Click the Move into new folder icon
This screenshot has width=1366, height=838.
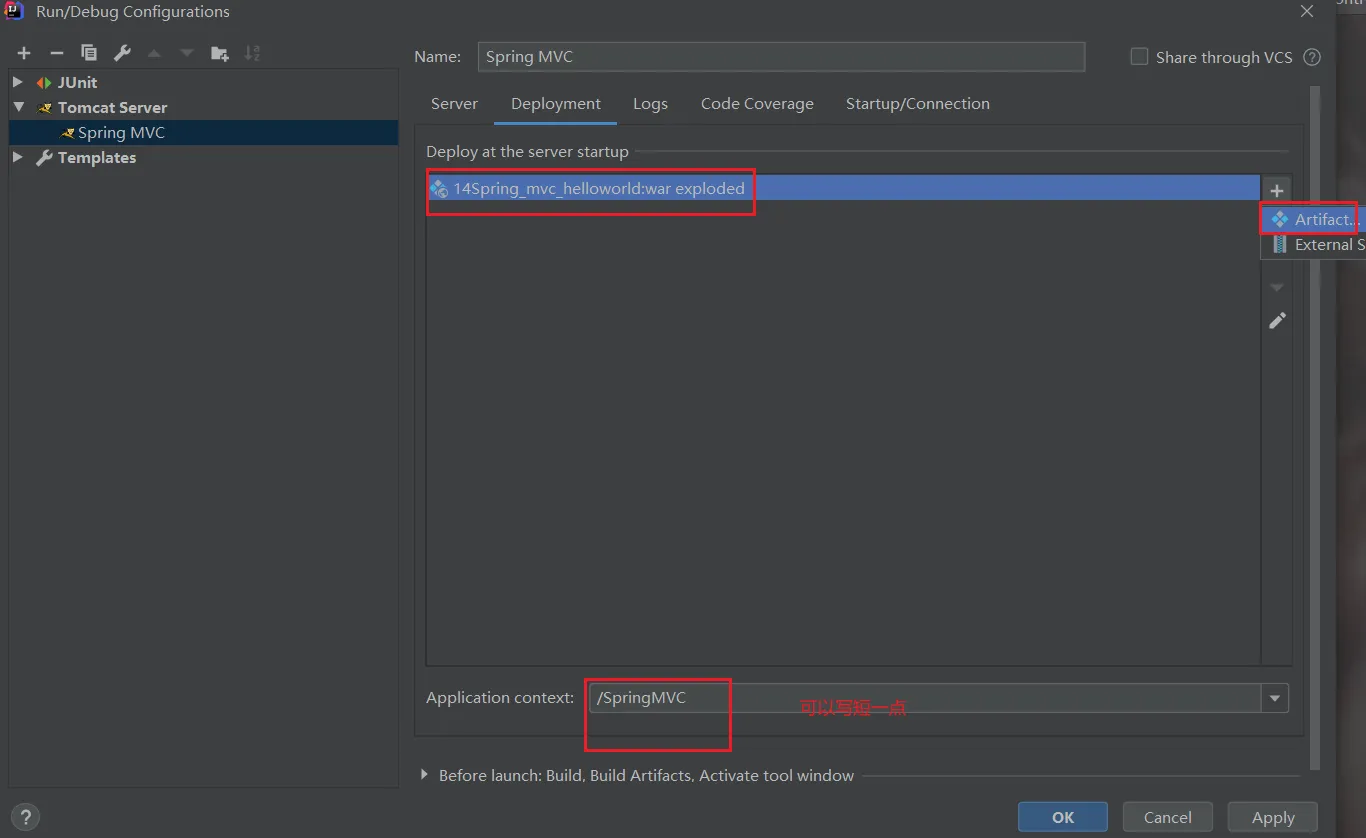coord(220,53)
